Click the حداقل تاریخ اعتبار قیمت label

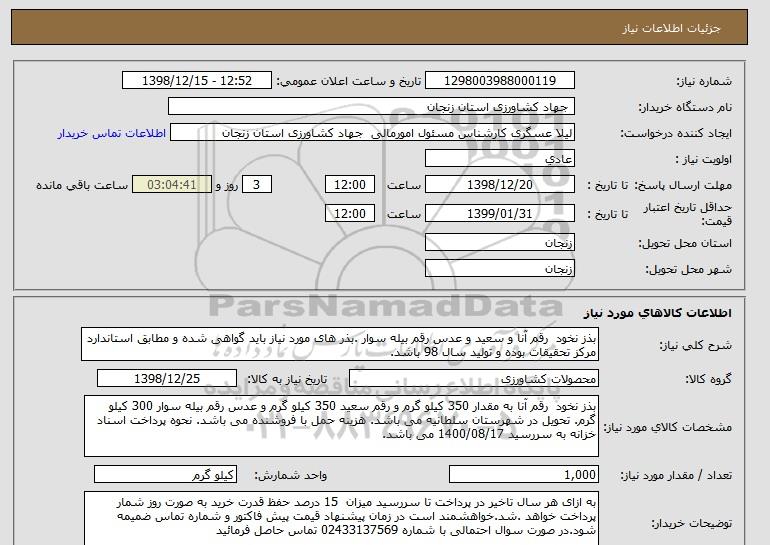coord(688,214)
